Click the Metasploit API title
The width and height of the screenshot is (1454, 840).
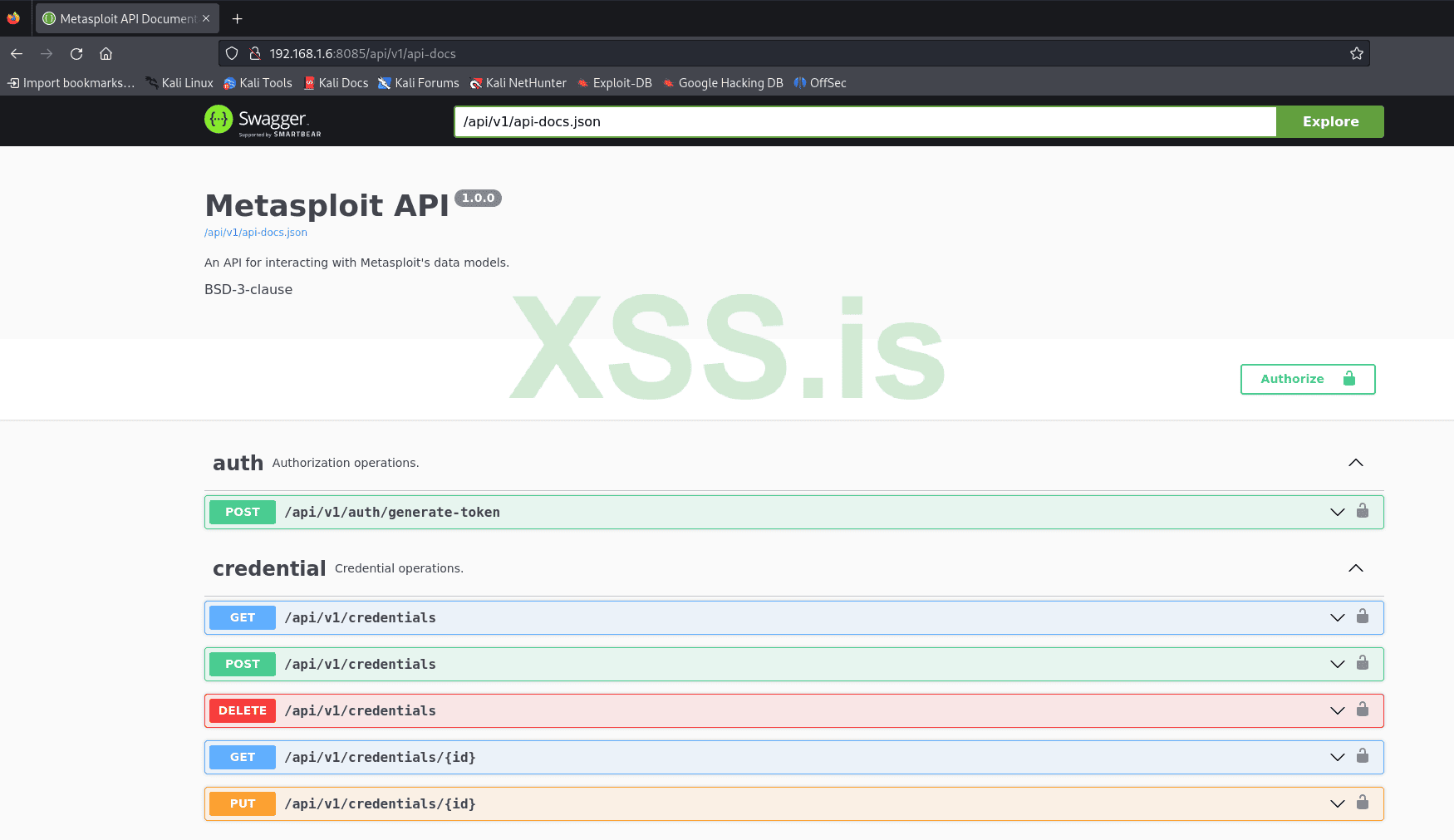pos(327,205)
